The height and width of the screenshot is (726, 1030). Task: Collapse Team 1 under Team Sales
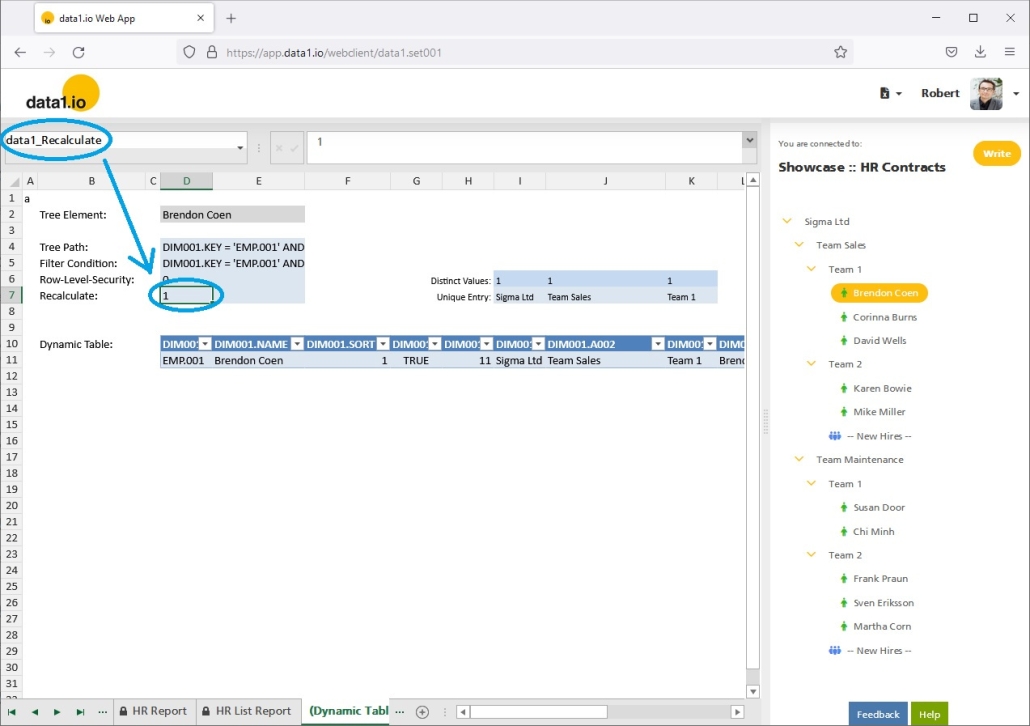coord(811,269)
